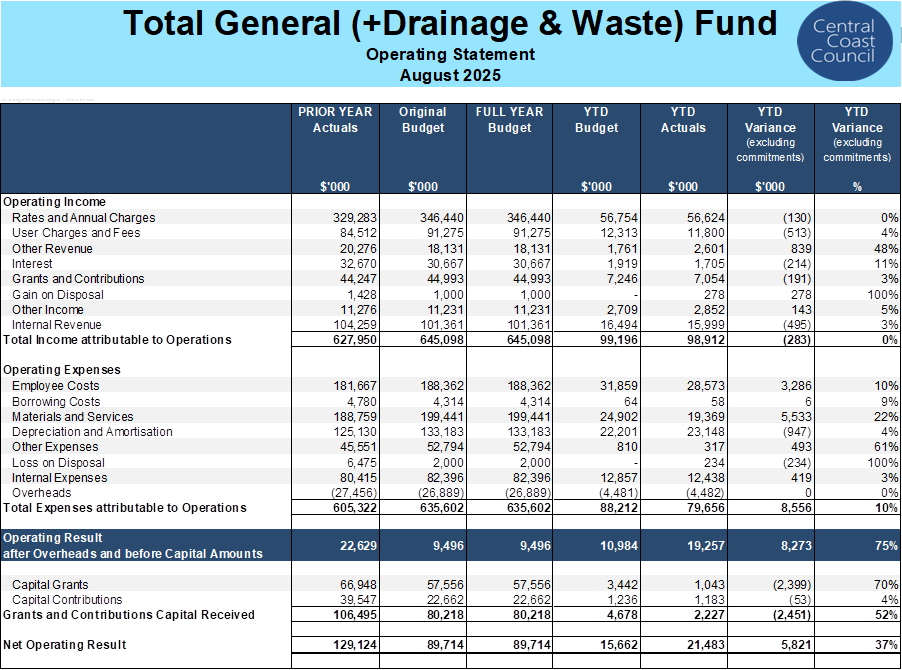Click the Total General Fund title heading
The image size is (902, 670).
(x=450, y=23)
